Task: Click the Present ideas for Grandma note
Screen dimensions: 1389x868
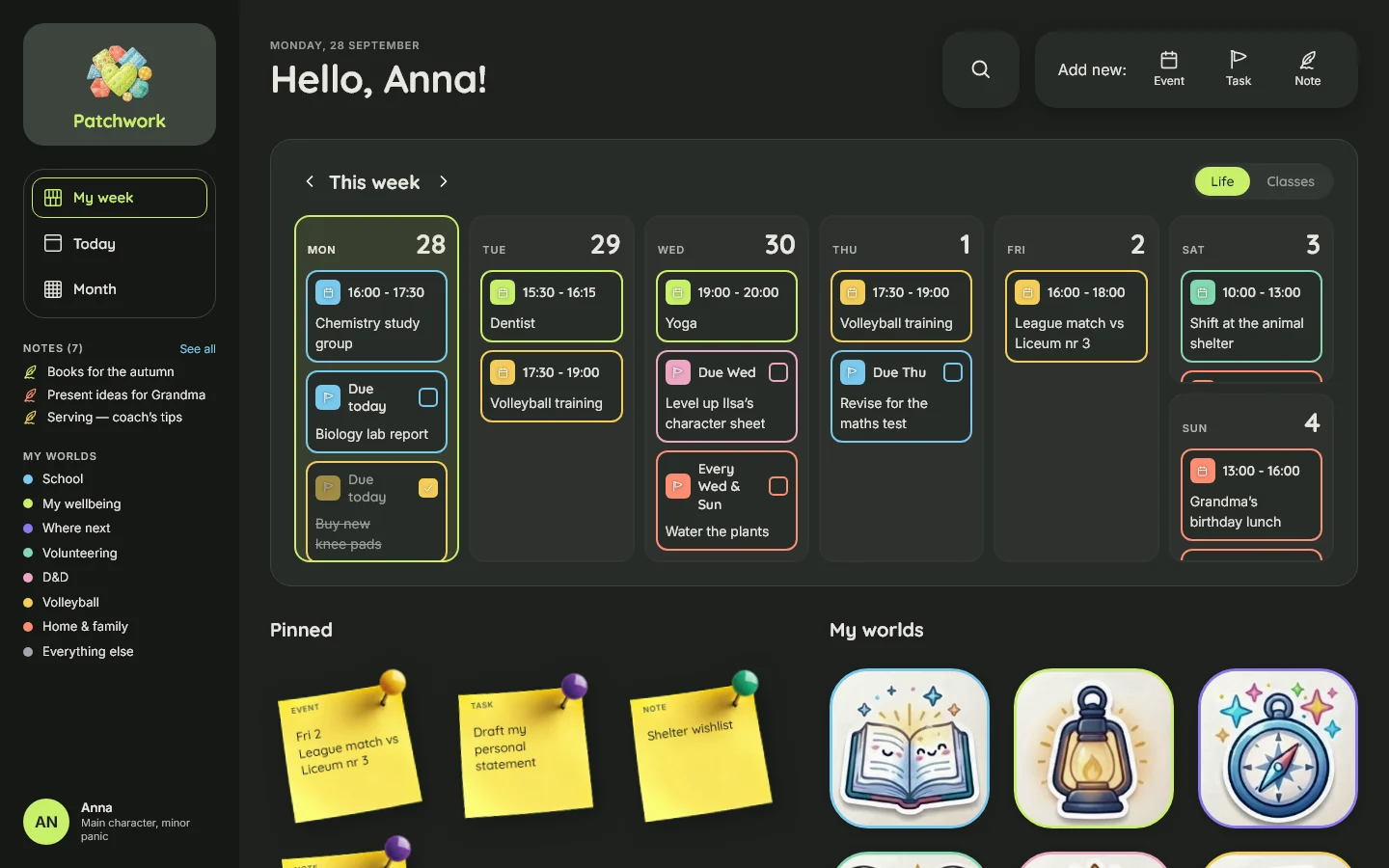Action: [115, 394]
